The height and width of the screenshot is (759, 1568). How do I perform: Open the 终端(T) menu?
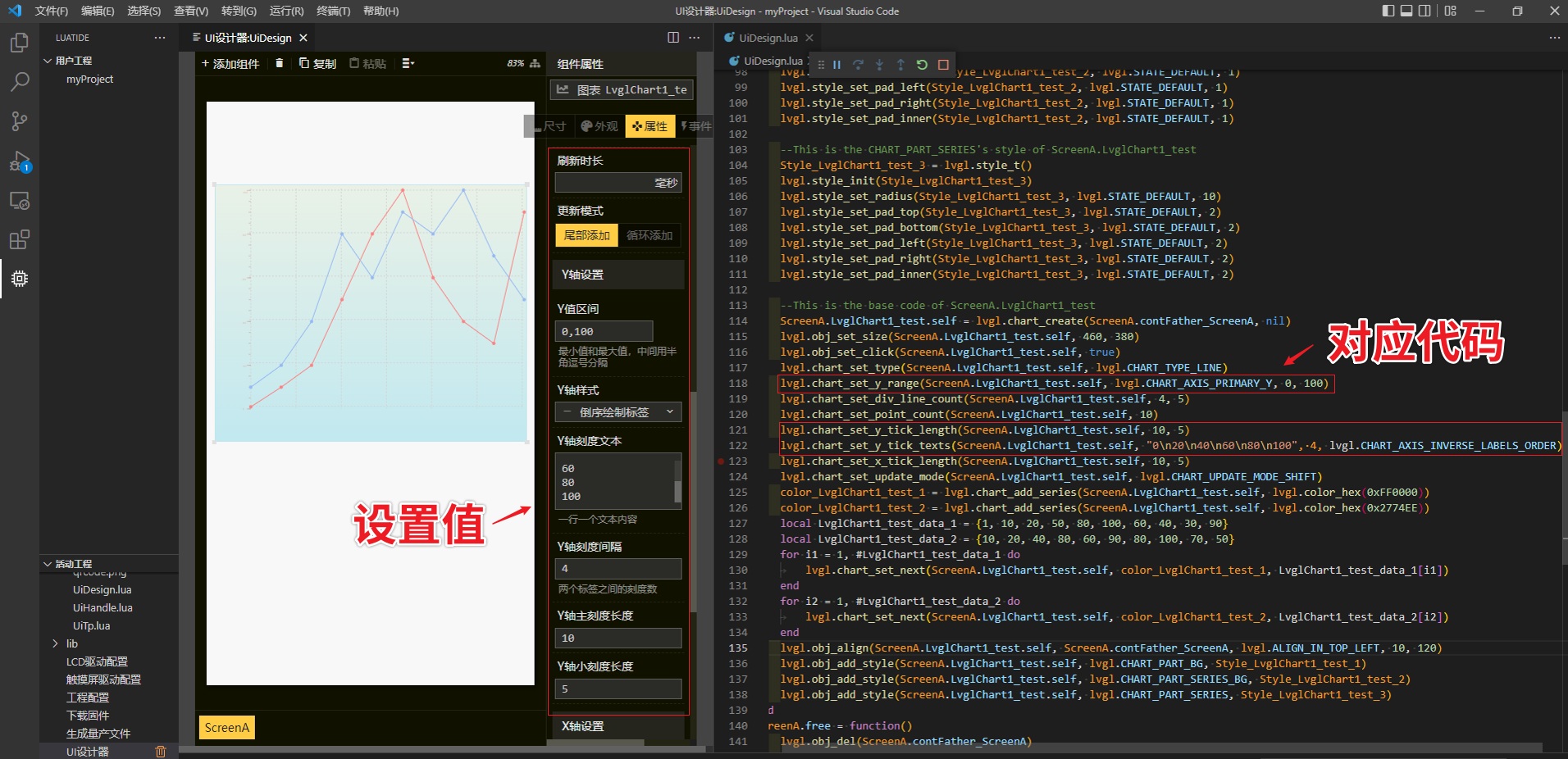[x=333, y=11]
